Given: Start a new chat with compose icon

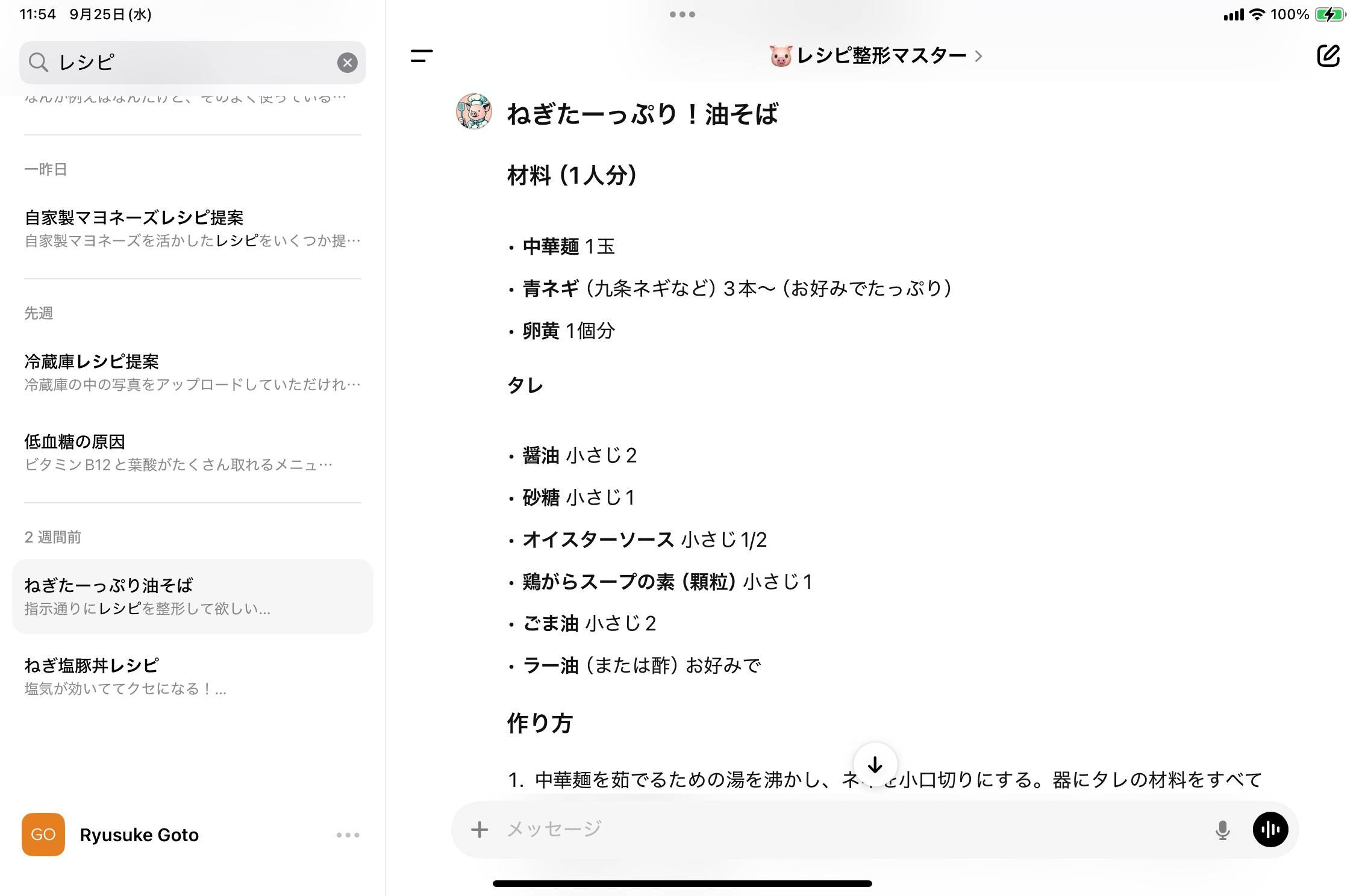Looking at the screenshot, I should 1328,56.
